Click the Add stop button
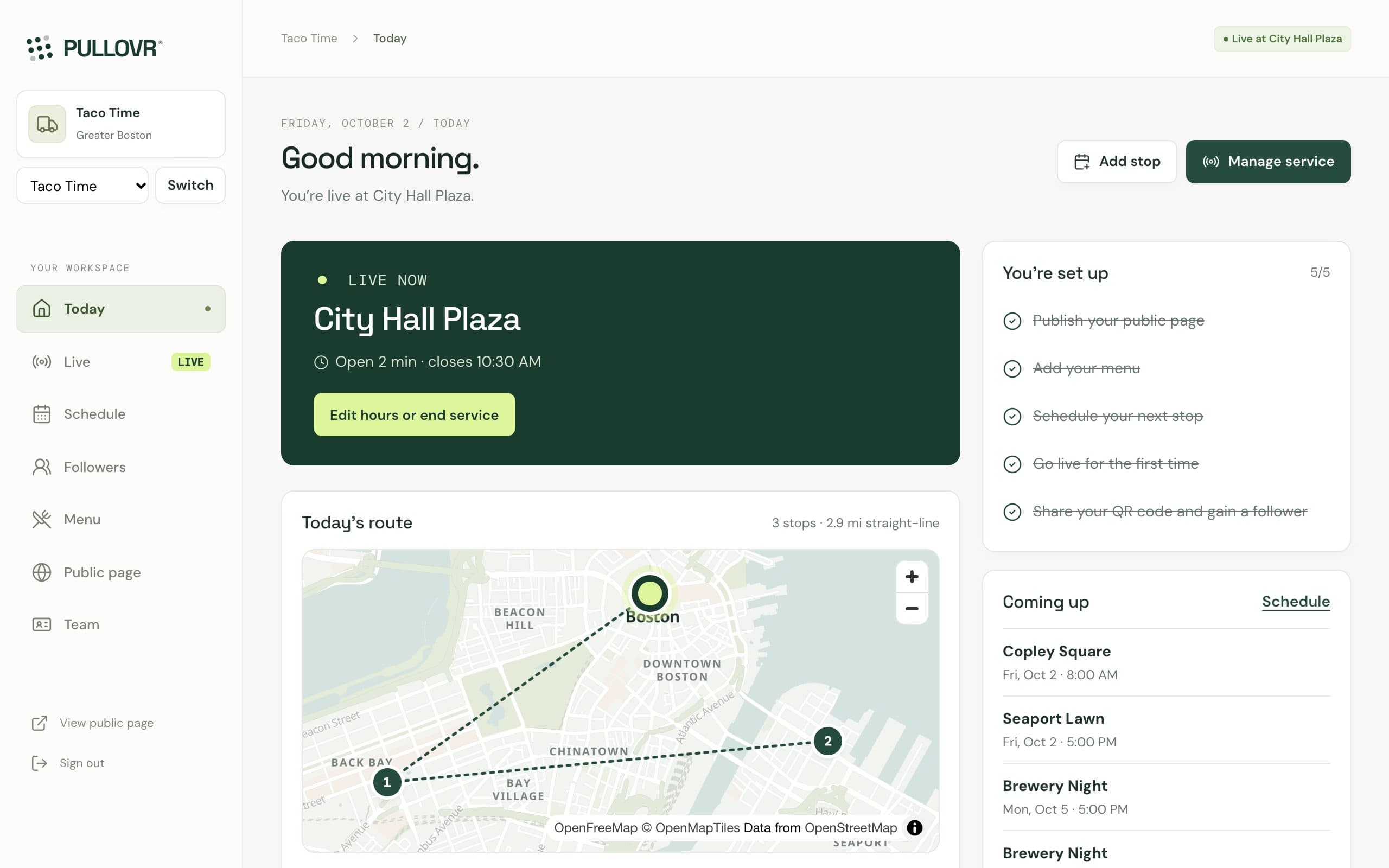The height and width of the screenshot is (868, 1389). (x=1117, y=161)
